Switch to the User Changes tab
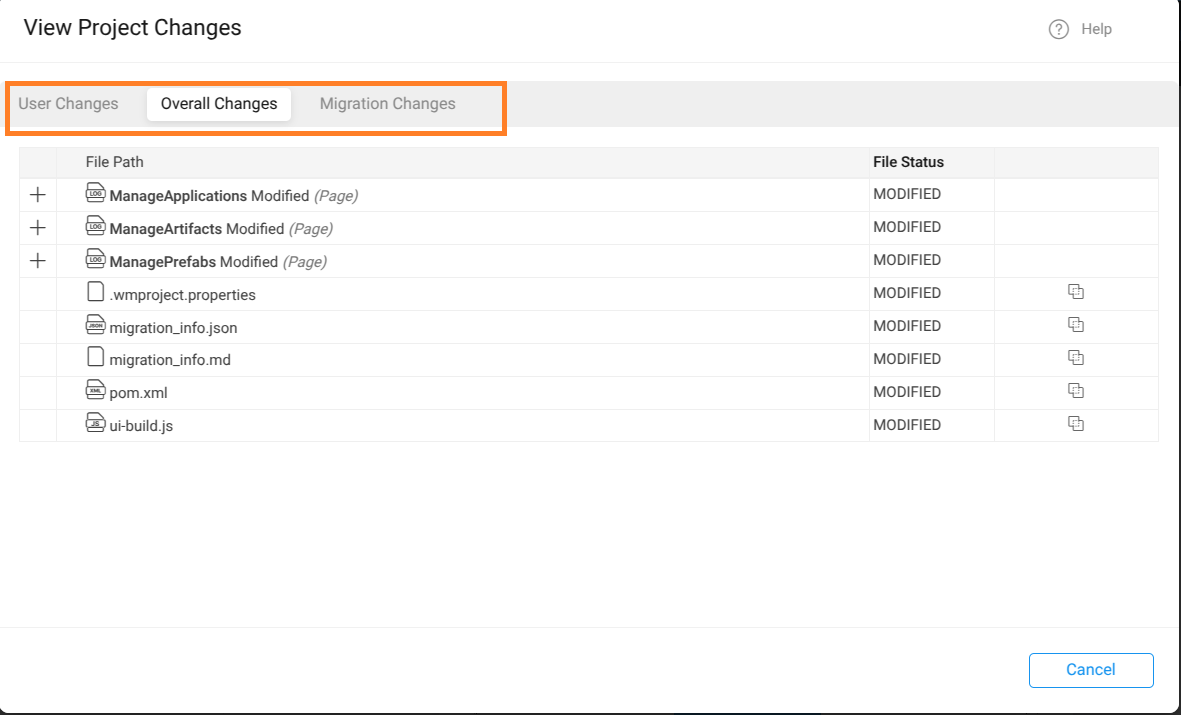Image resolution: width=1181 pixels, height=715 pixels. pos(68,104)
